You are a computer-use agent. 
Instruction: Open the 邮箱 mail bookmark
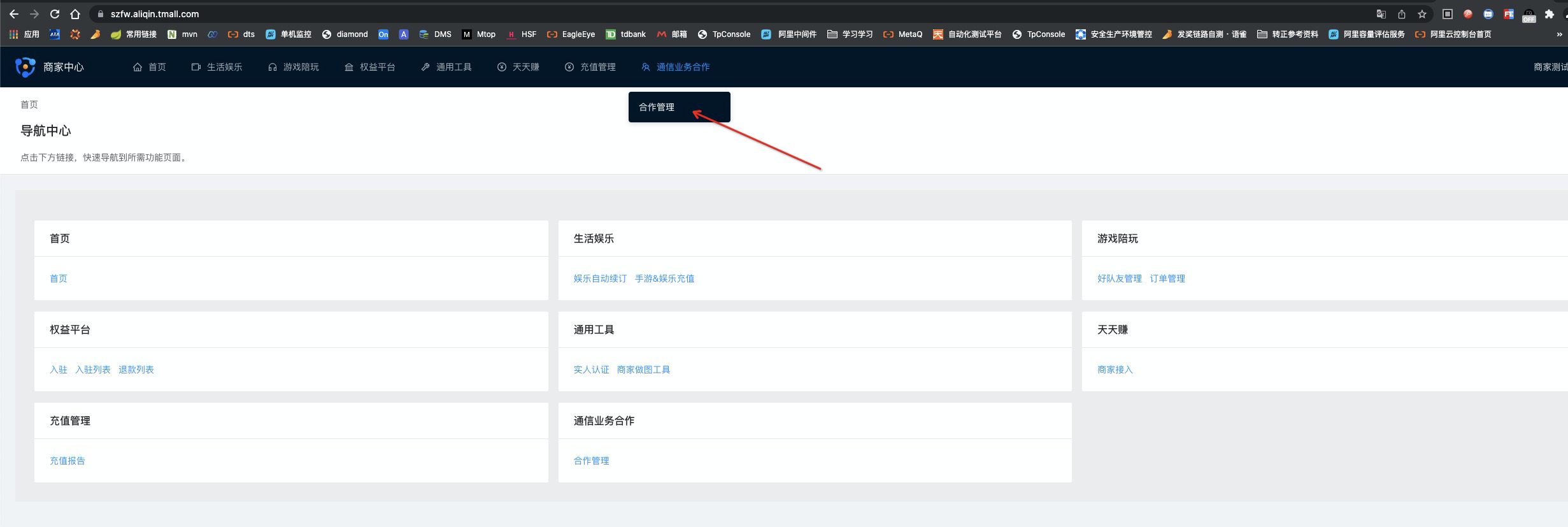click(x=672, y=34)
